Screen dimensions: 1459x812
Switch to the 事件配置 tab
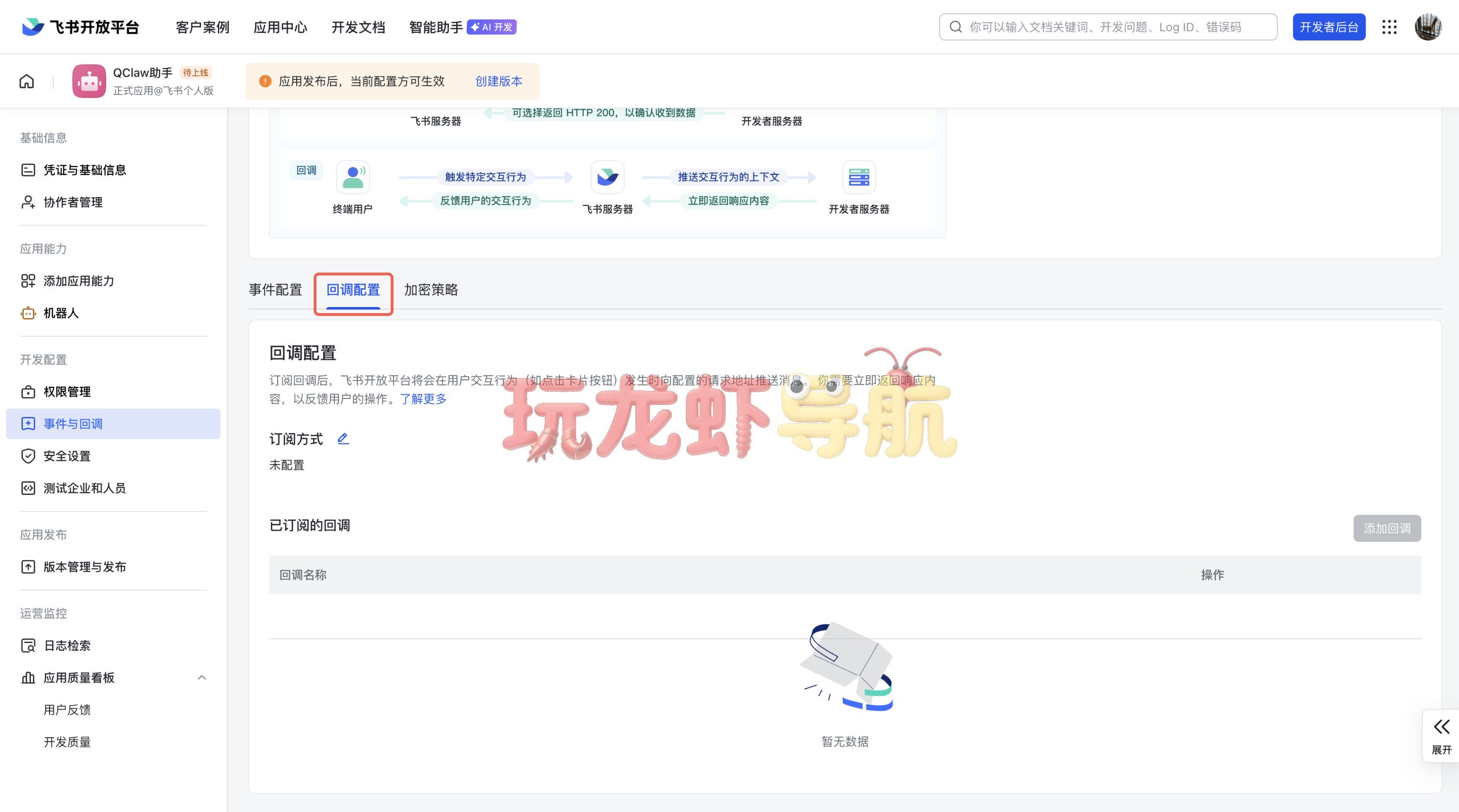pyautogui.click(x=275, y=290)
